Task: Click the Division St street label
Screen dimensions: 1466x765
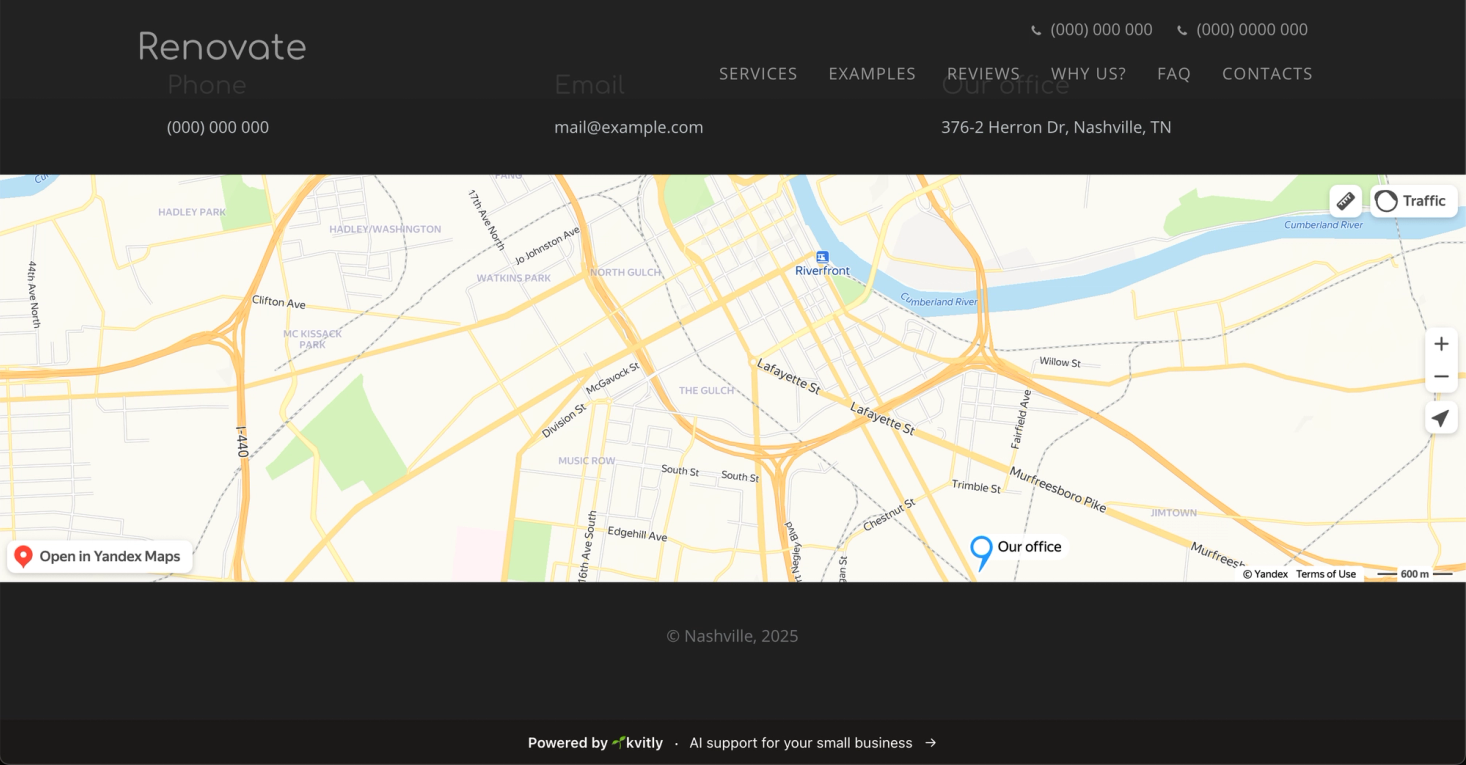Action: 563,421
